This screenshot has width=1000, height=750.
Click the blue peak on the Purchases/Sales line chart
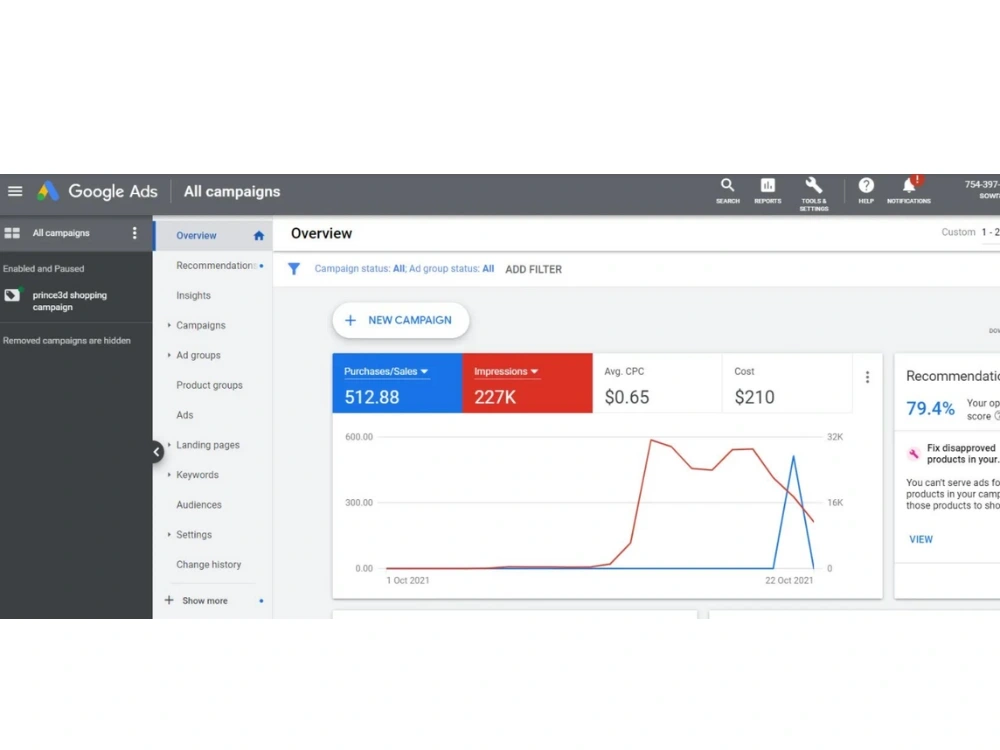tap(793, 456)
